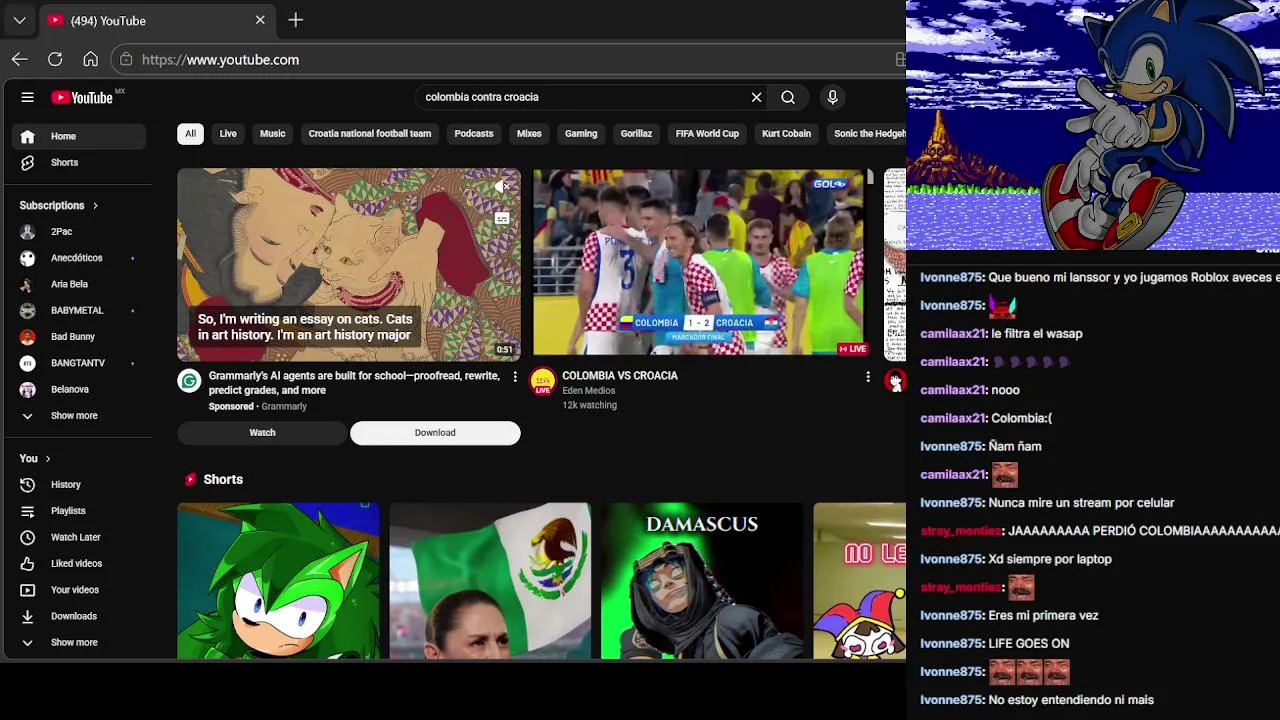Image resolution: width=1280 pixels, height=720 pixels.
Task: Open the tab list dropdown
Action: click(x=19, y=20)
